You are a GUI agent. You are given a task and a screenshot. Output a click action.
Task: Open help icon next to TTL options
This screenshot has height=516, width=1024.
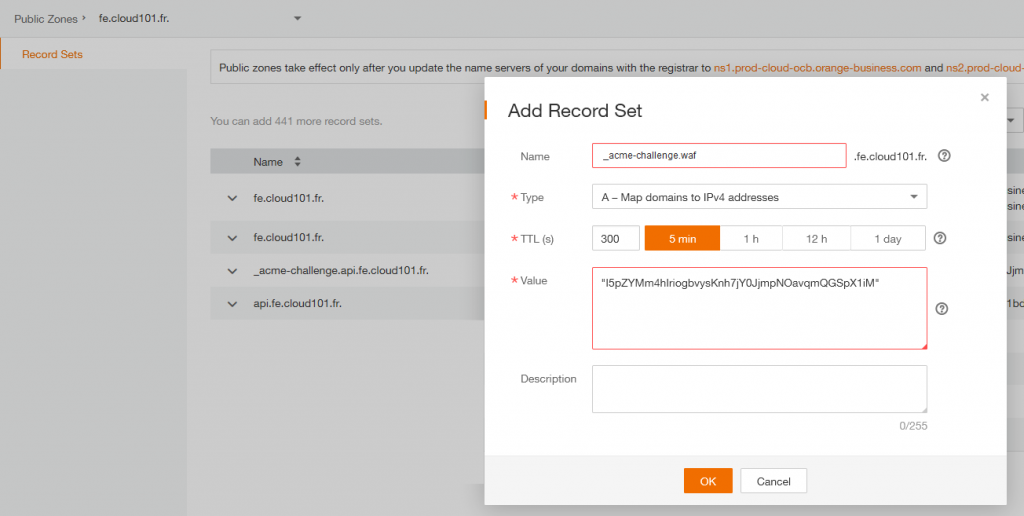940,238
